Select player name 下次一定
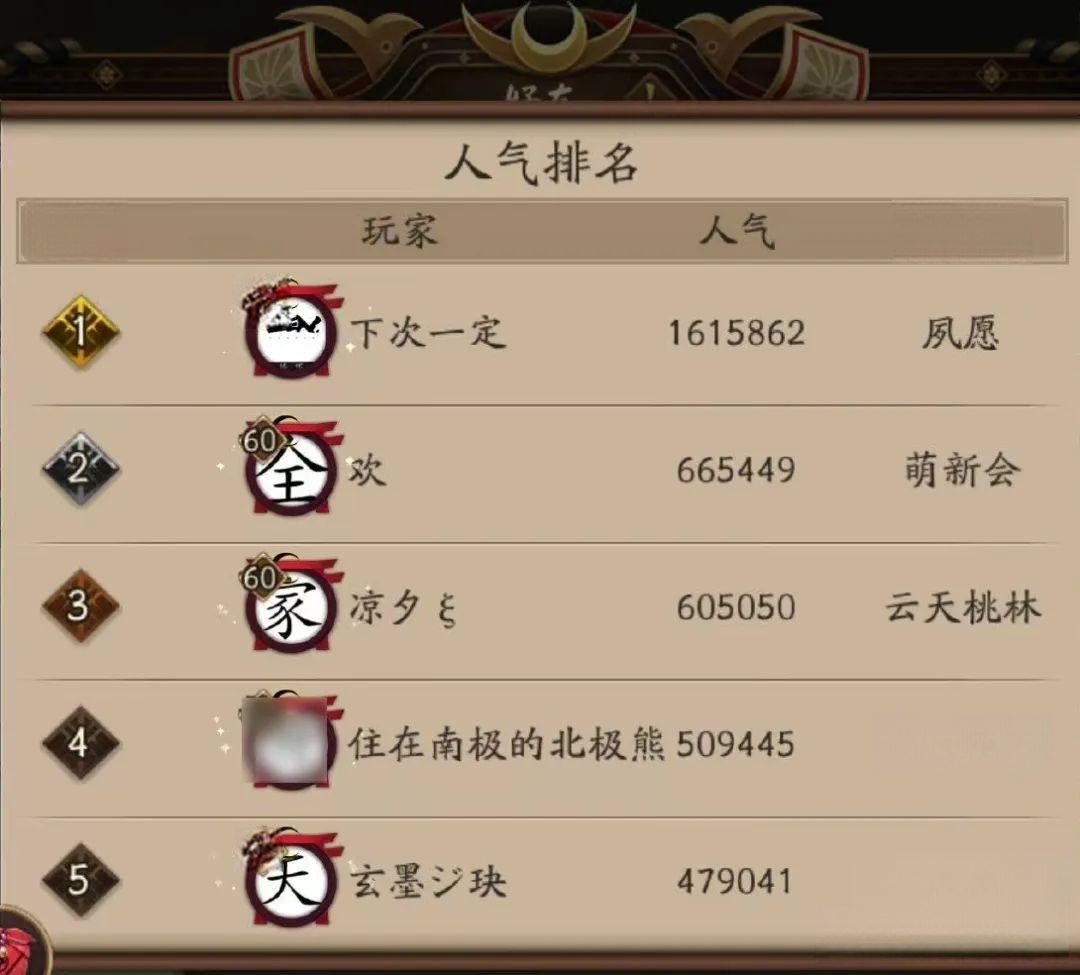 428,333
